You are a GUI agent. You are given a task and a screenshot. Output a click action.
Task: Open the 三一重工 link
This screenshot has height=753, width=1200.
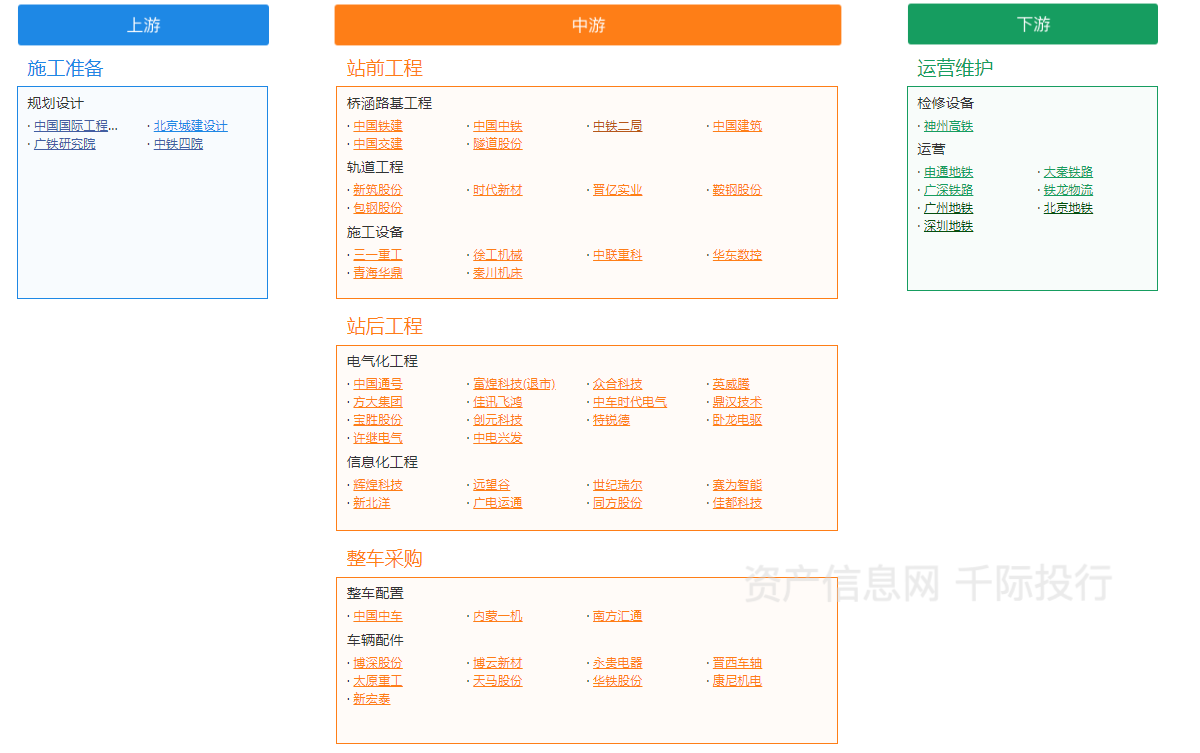click(378, 255)
